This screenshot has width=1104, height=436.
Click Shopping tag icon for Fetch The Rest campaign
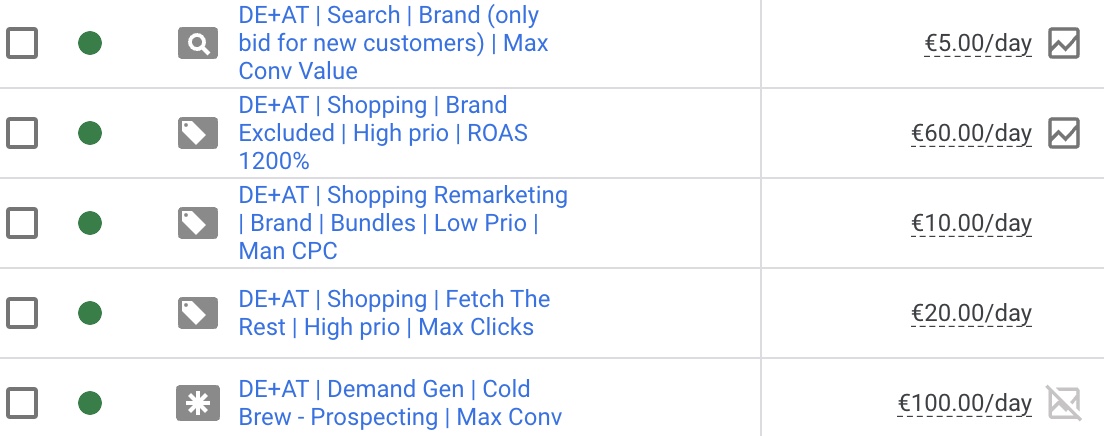[198, 313]
